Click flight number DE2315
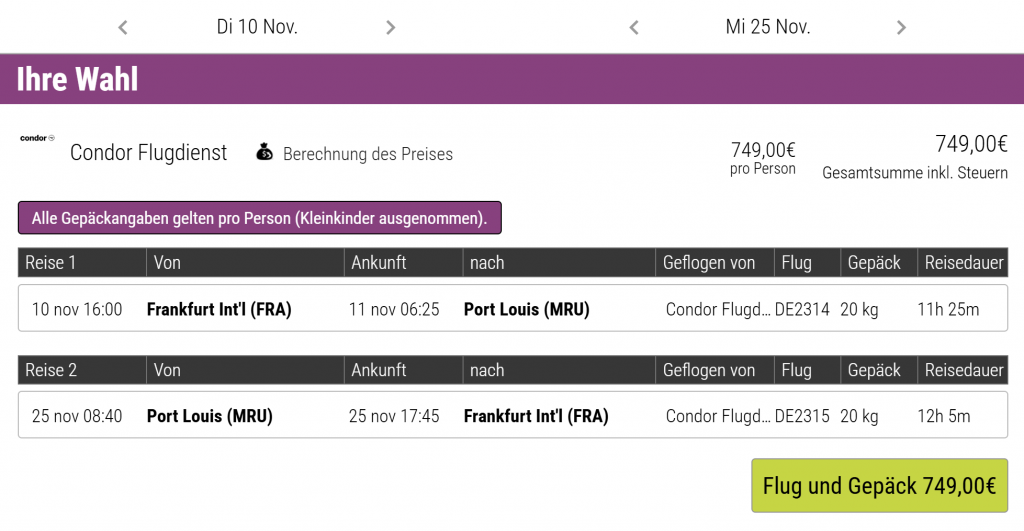 pos(802,416)
